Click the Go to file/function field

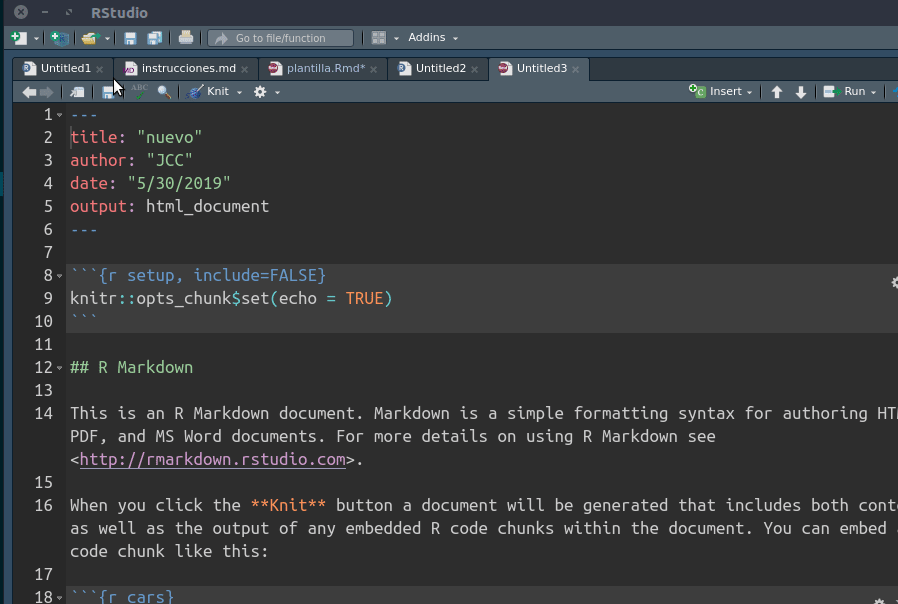(x=280, y=38)
